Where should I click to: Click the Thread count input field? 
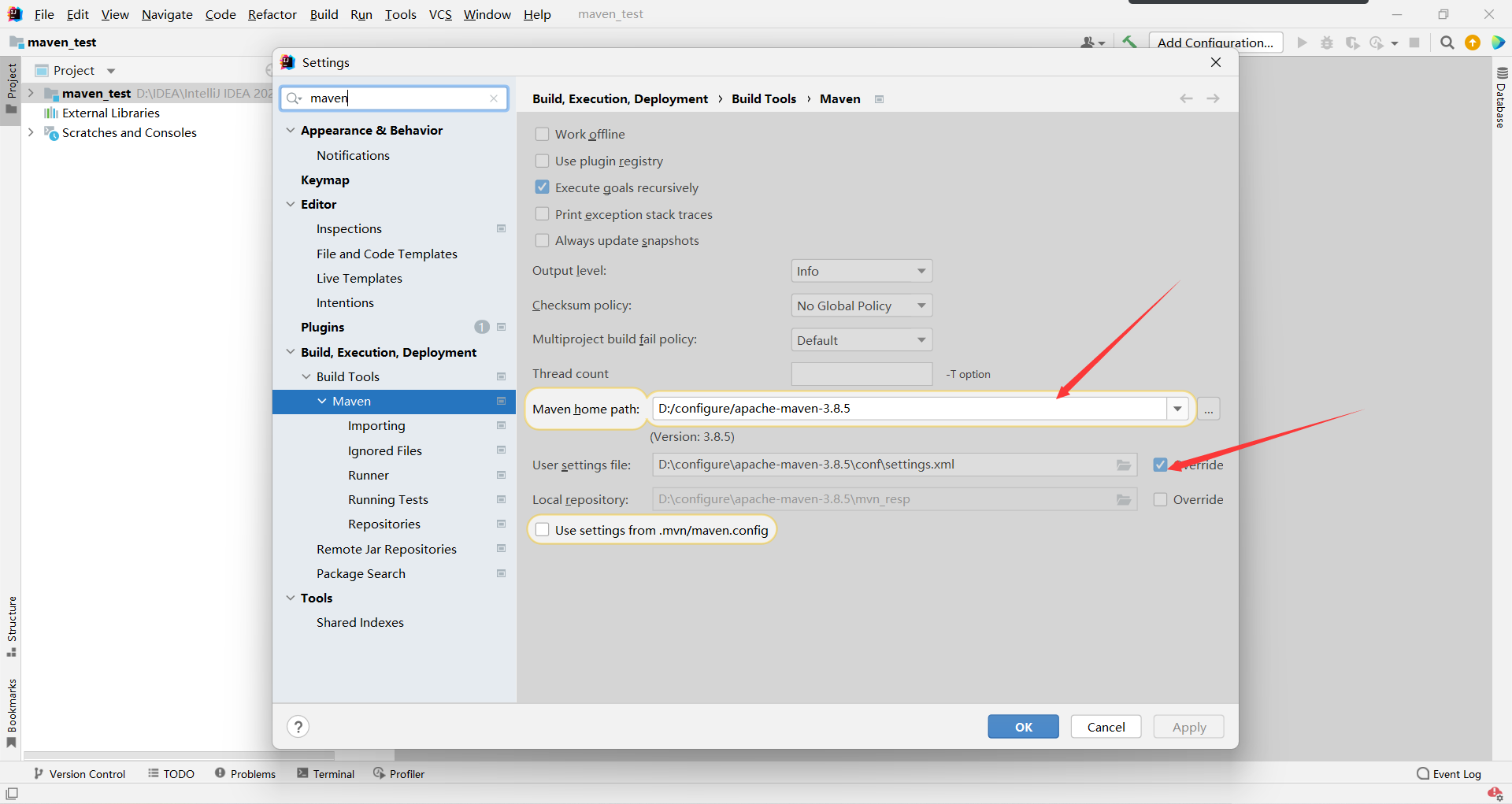click(x=862, y=374)
